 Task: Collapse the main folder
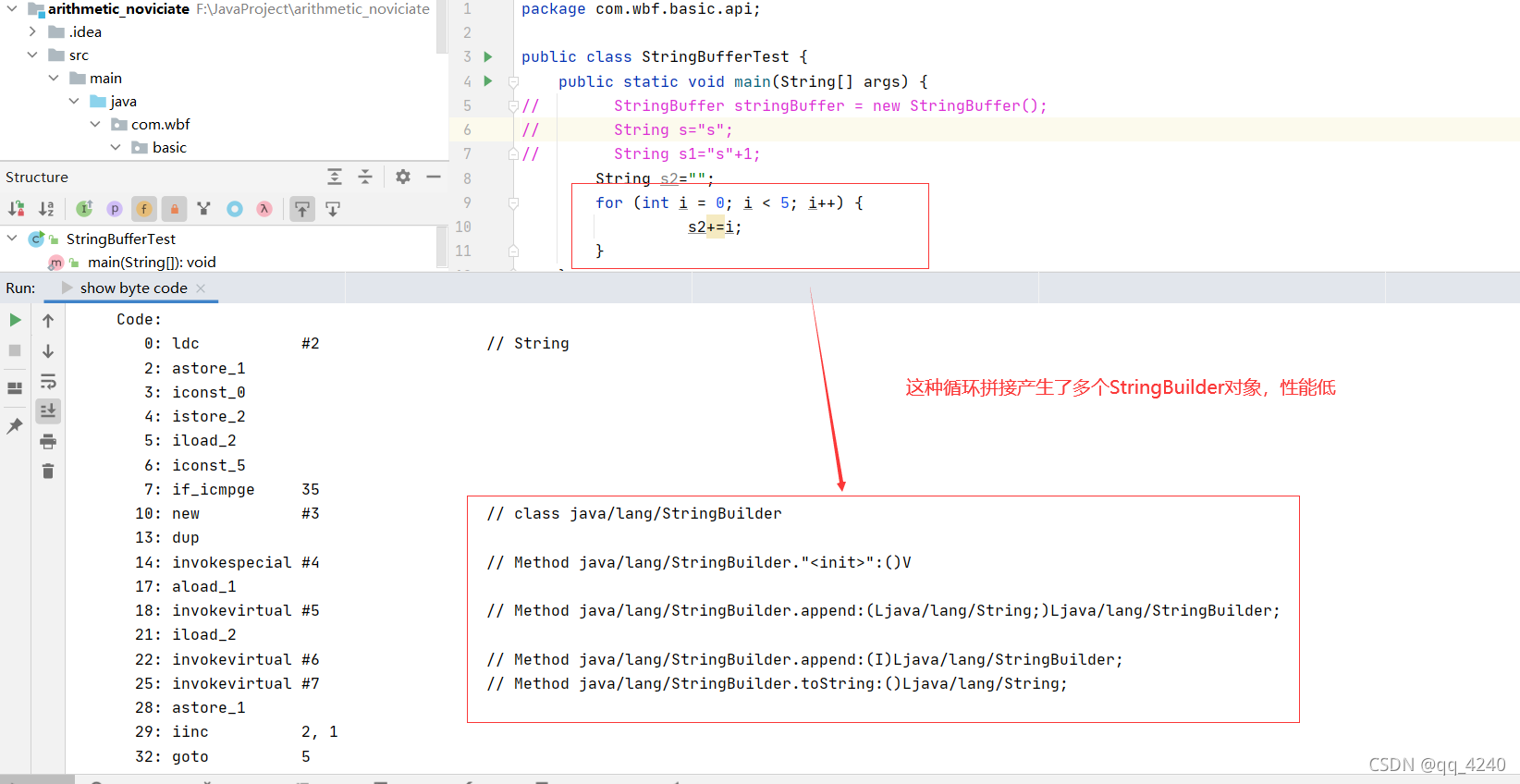pos(54,78)
